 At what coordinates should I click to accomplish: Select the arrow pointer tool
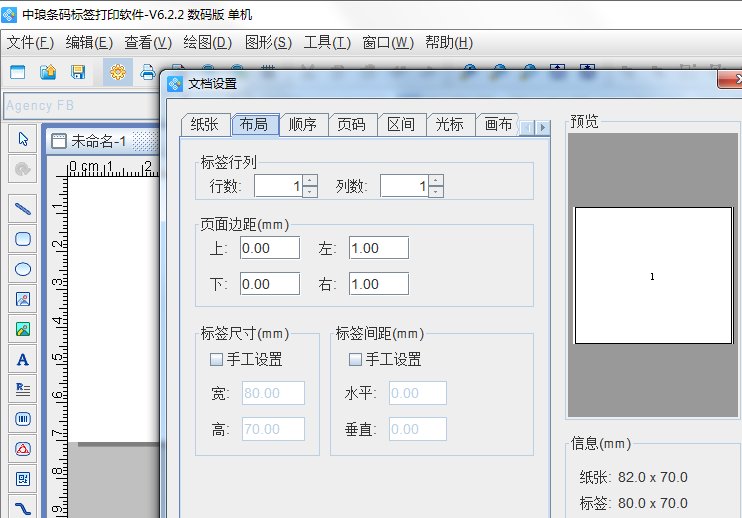(23, 139)
